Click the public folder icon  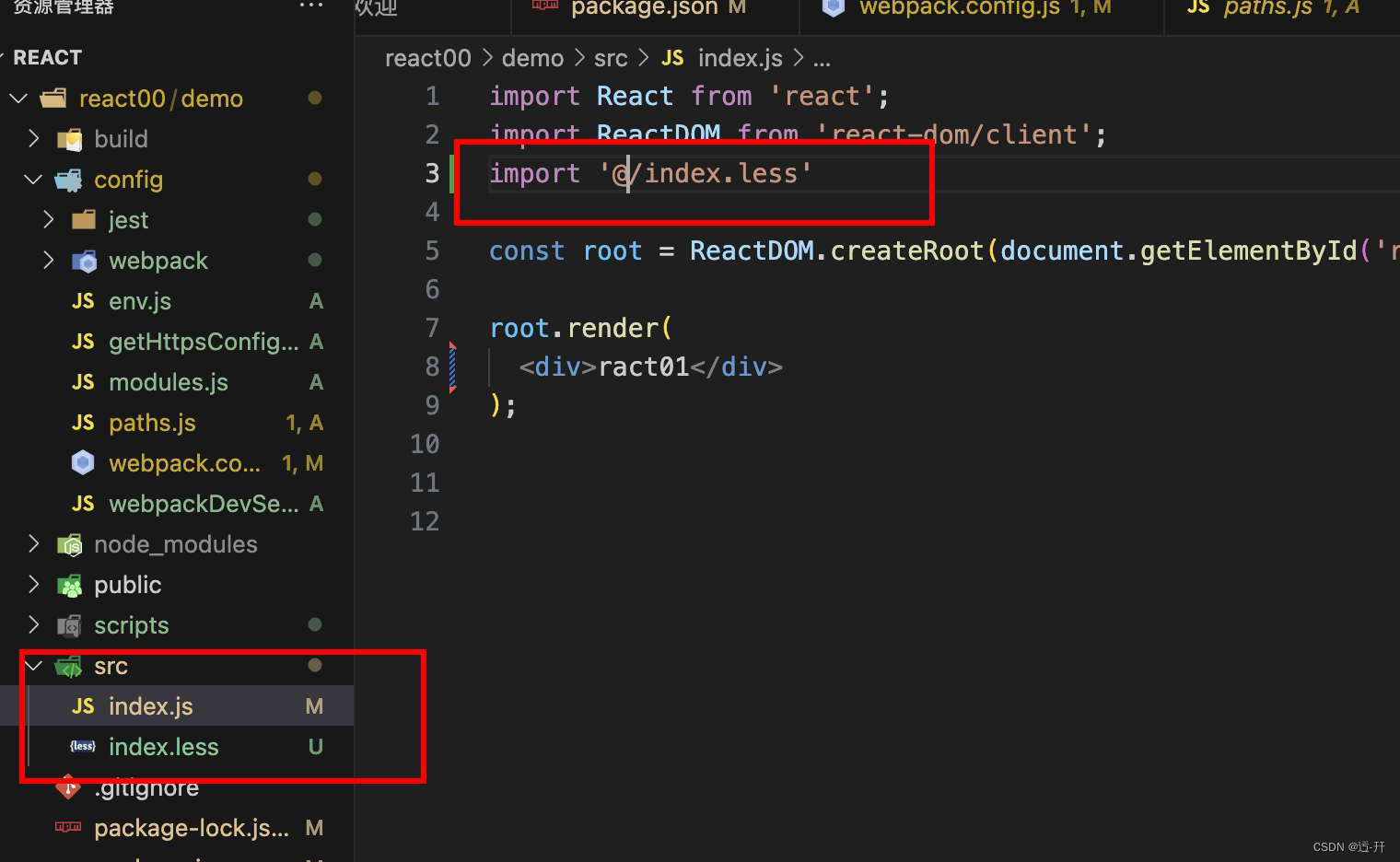tap(70, 585)
